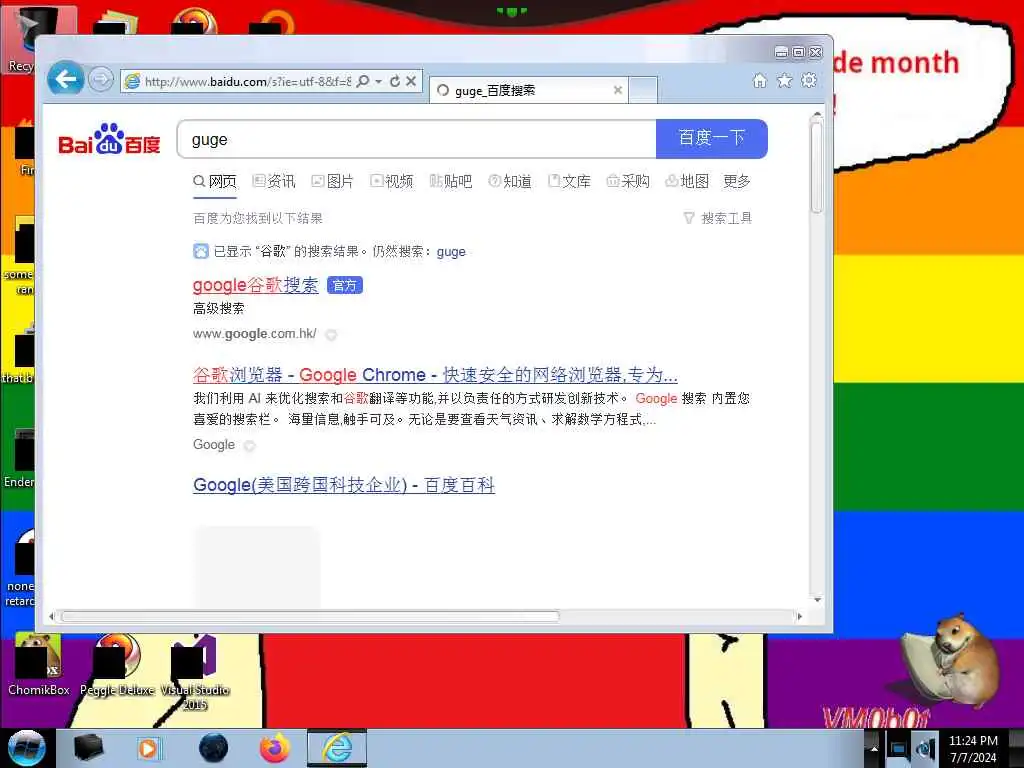Click the search magnifier in address bar
The height and width of the screenshot is (768, 1024).
pos(363,81)
